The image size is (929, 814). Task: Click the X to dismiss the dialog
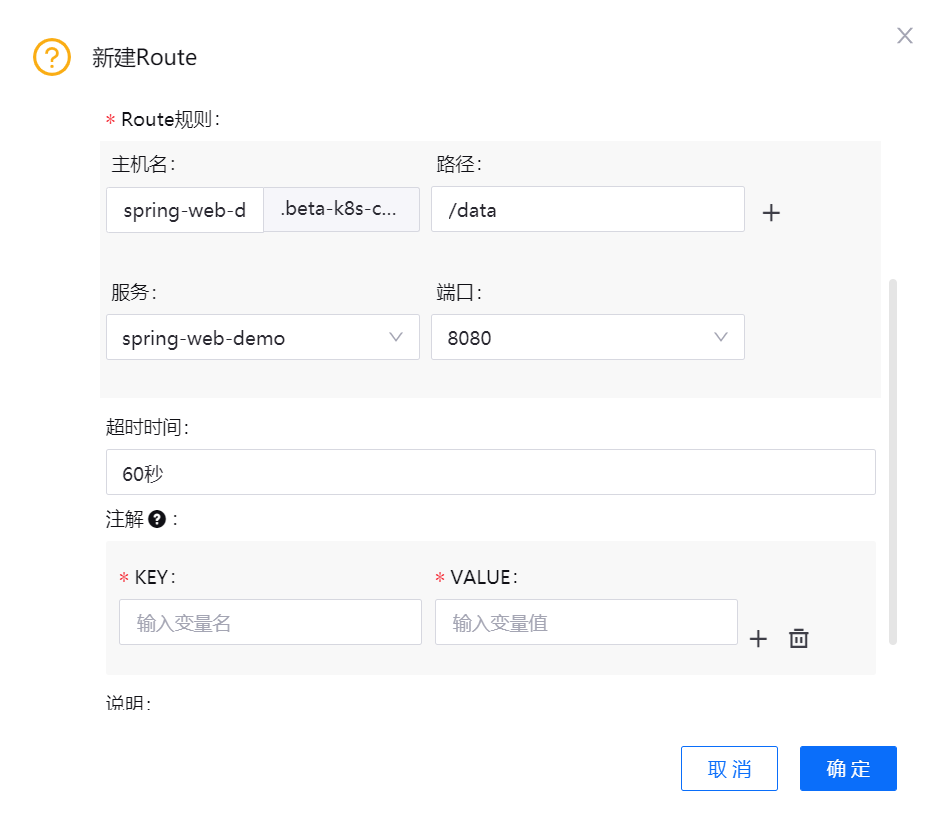tap(905, 35)
